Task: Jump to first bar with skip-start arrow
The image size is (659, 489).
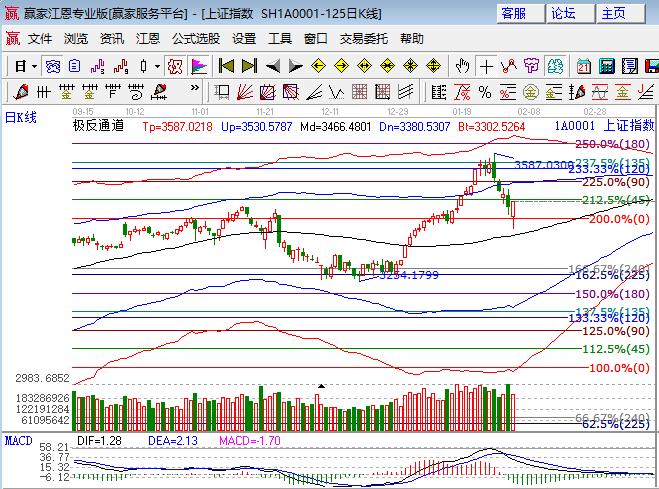Action: (227, 66)
